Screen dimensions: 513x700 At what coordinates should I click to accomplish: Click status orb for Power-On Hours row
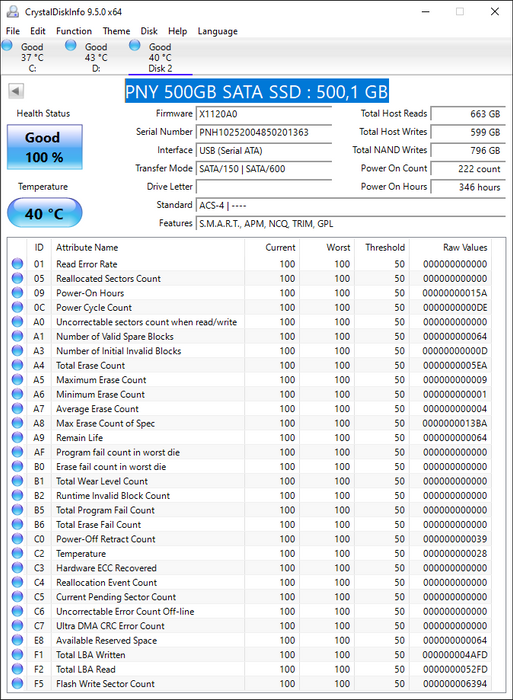tap(17, 293)
